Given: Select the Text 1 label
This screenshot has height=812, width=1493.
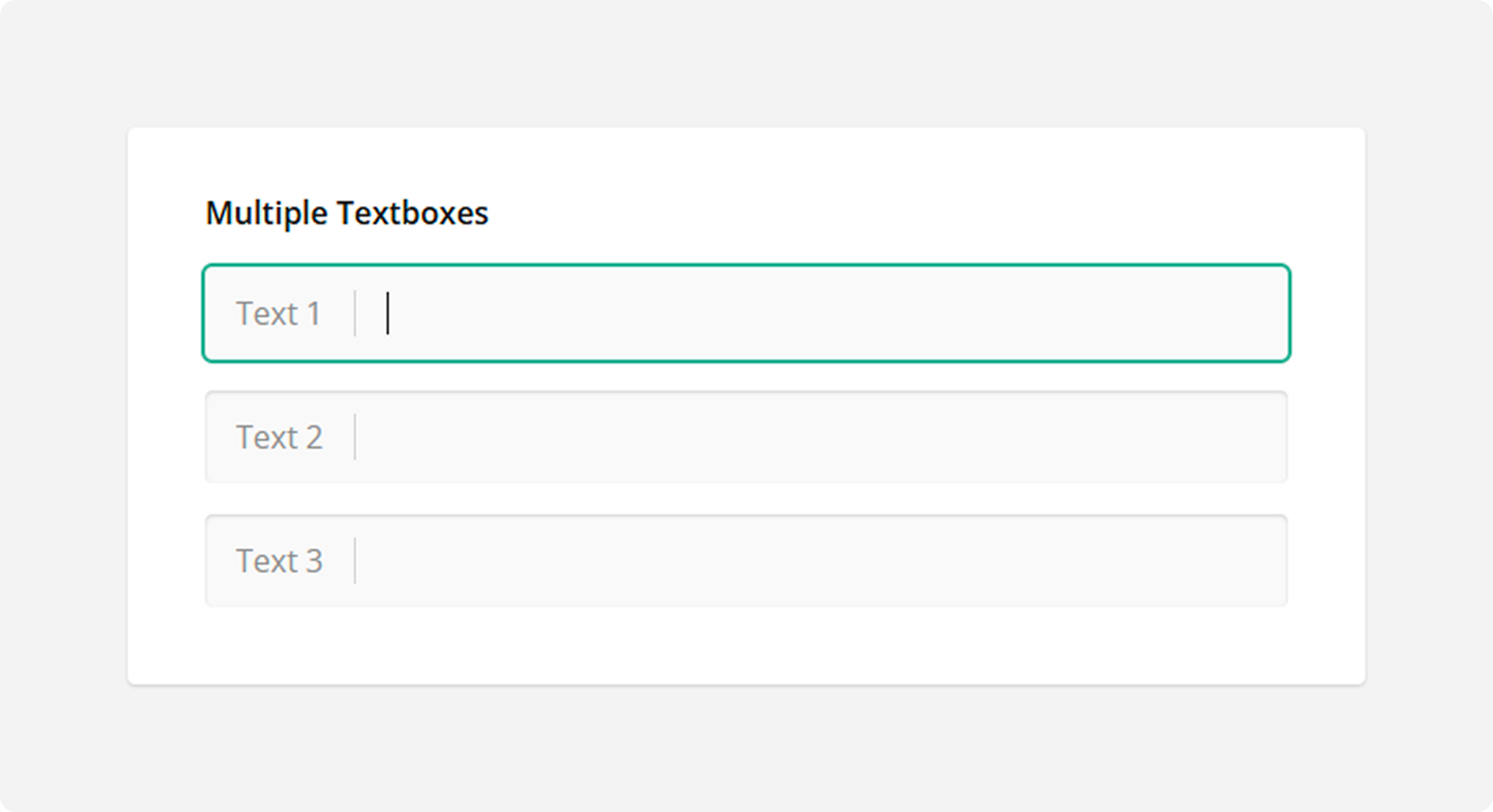Looking at the screenshot, I should click(x=279, y=313).
